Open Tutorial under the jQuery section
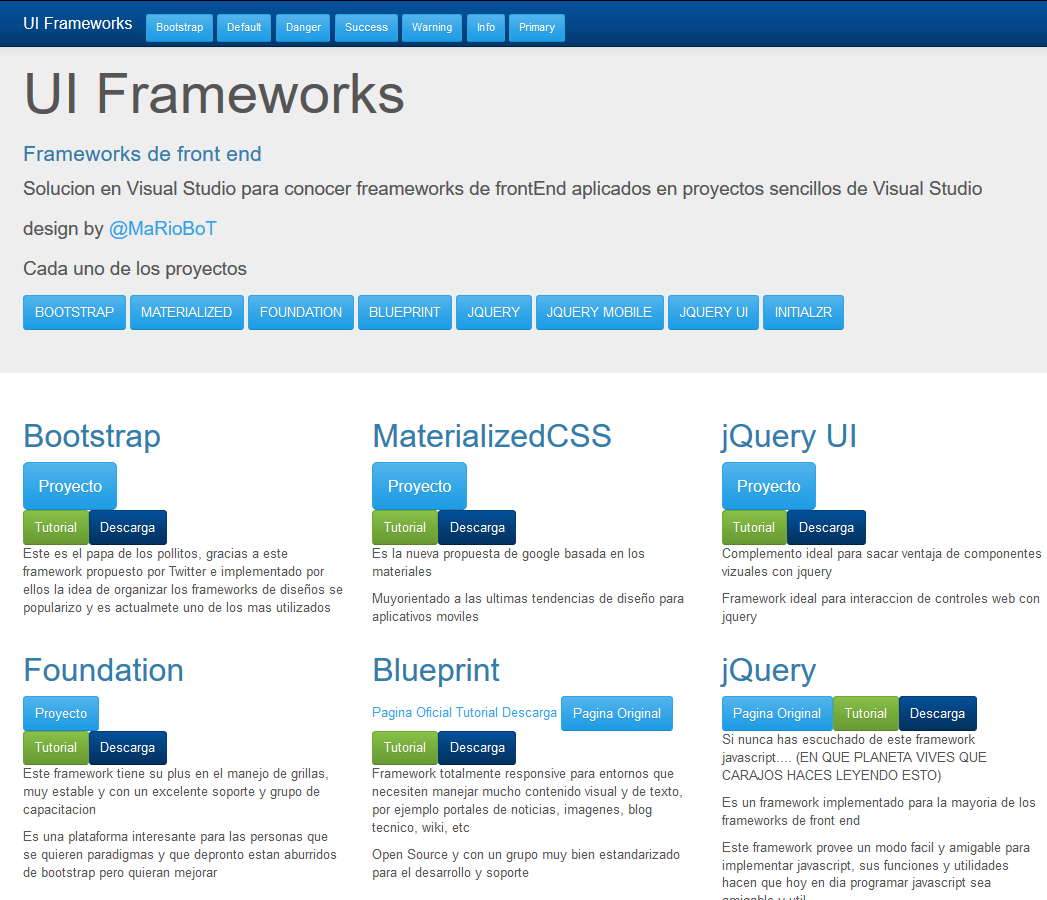 coord(866,714)
